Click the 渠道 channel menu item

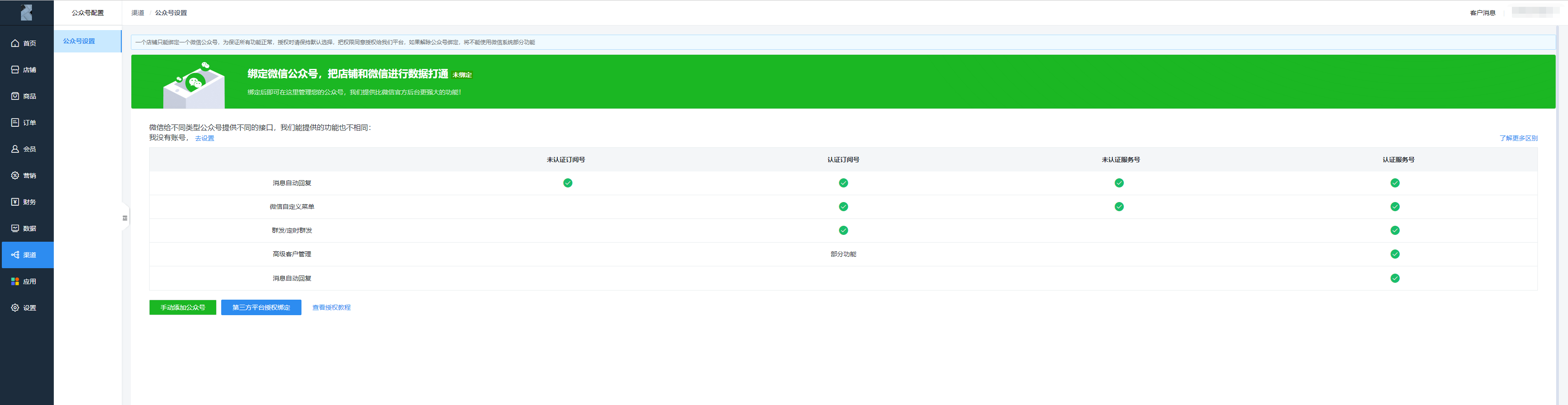point(27,255)
